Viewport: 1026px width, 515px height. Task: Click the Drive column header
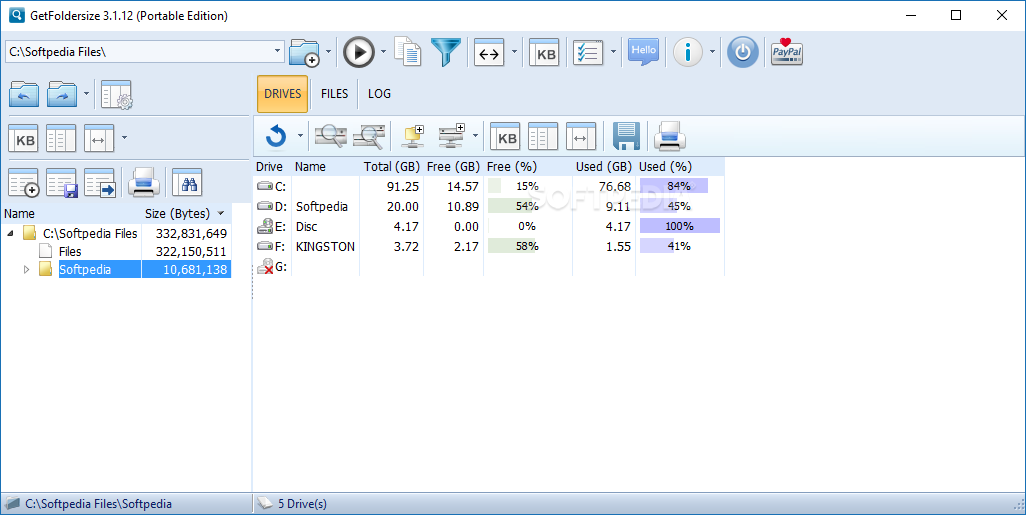pyautogui.click(x=270, y=166)
